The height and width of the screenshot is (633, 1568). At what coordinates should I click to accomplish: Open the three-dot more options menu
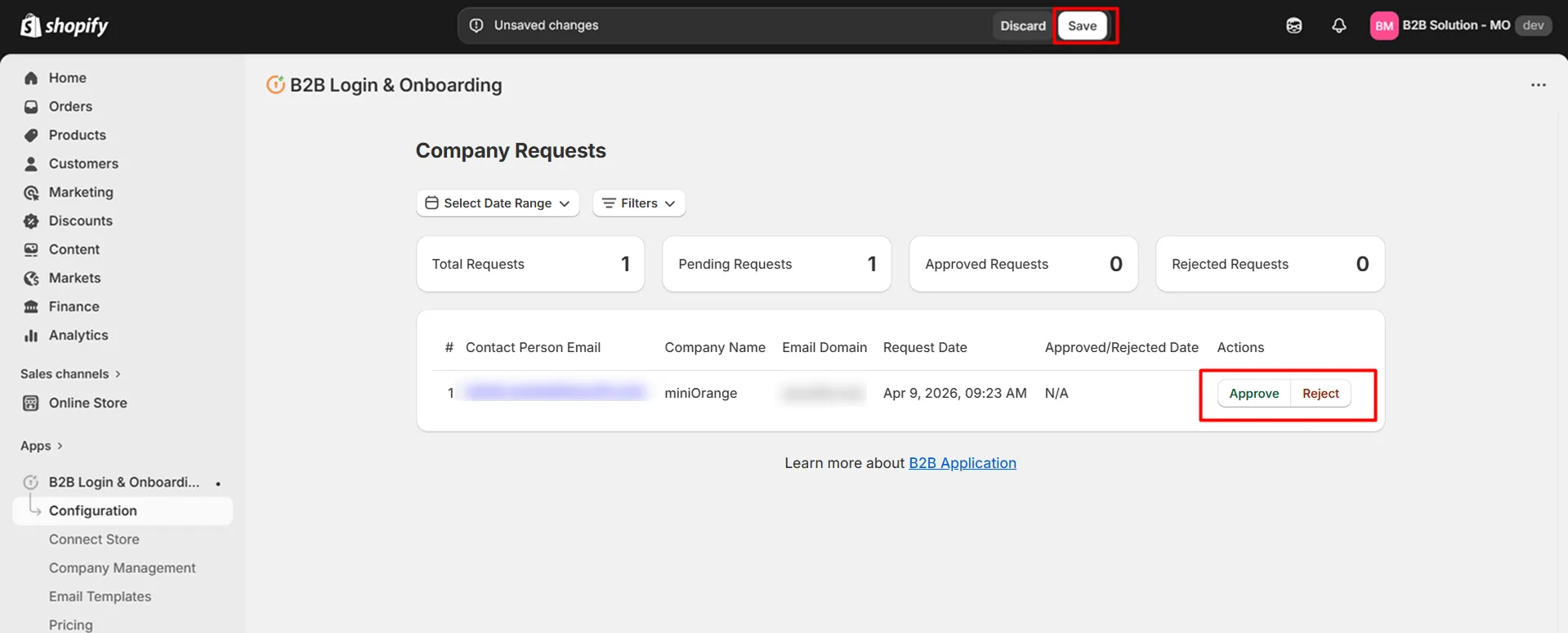point(1538,85)
